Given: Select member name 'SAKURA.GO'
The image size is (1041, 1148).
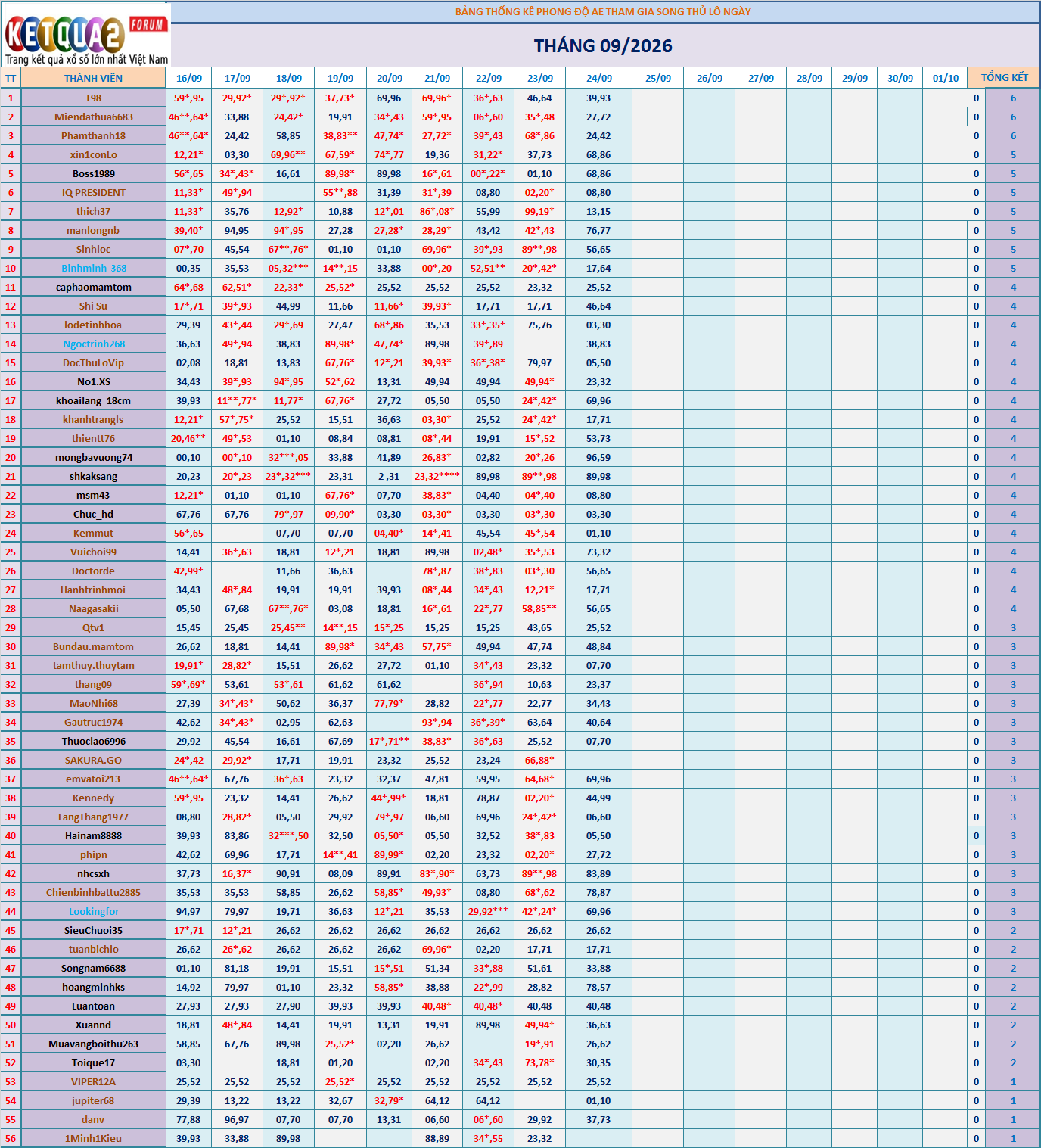Looking at the screenshot, I should coord(93,760).
